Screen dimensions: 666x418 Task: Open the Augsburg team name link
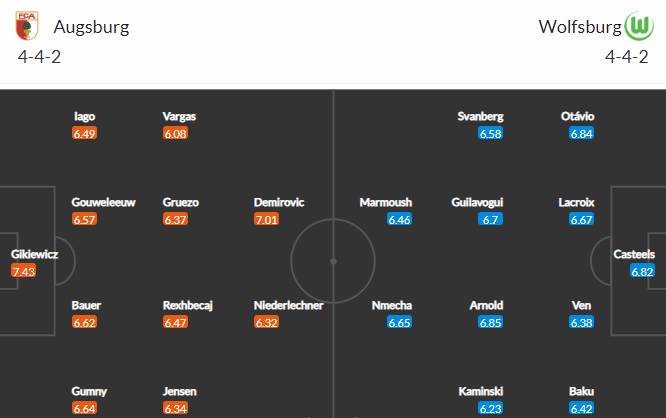tap(91, 27)
